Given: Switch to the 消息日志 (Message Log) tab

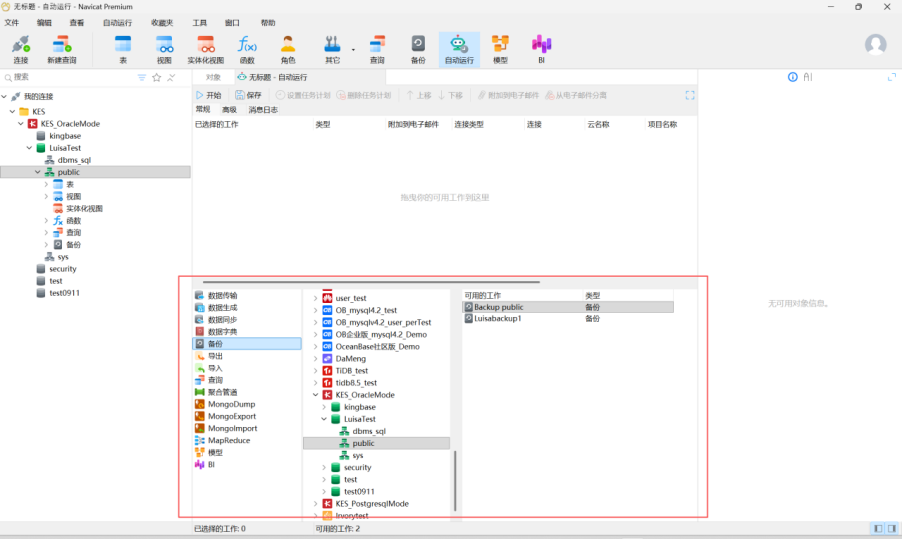Looking at the screenshot, I should 262,110.
